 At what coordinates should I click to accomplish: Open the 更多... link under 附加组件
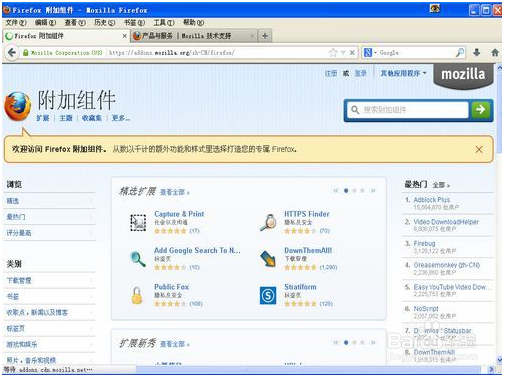(121, 118)
